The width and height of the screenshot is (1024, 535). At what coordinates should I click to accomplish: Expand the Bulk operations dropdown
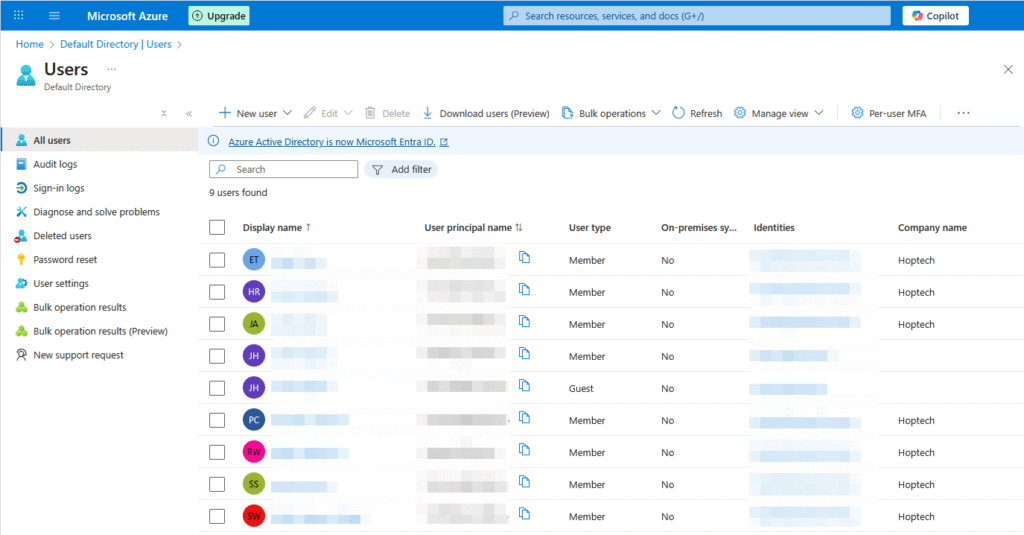(x=656, y=114)
